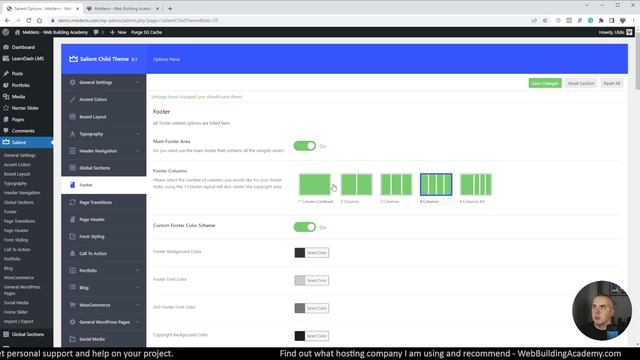Screen dimensions: 640x360
Task: Click the Global Sections icon in options panel
Action: click(x=72, y=168)
